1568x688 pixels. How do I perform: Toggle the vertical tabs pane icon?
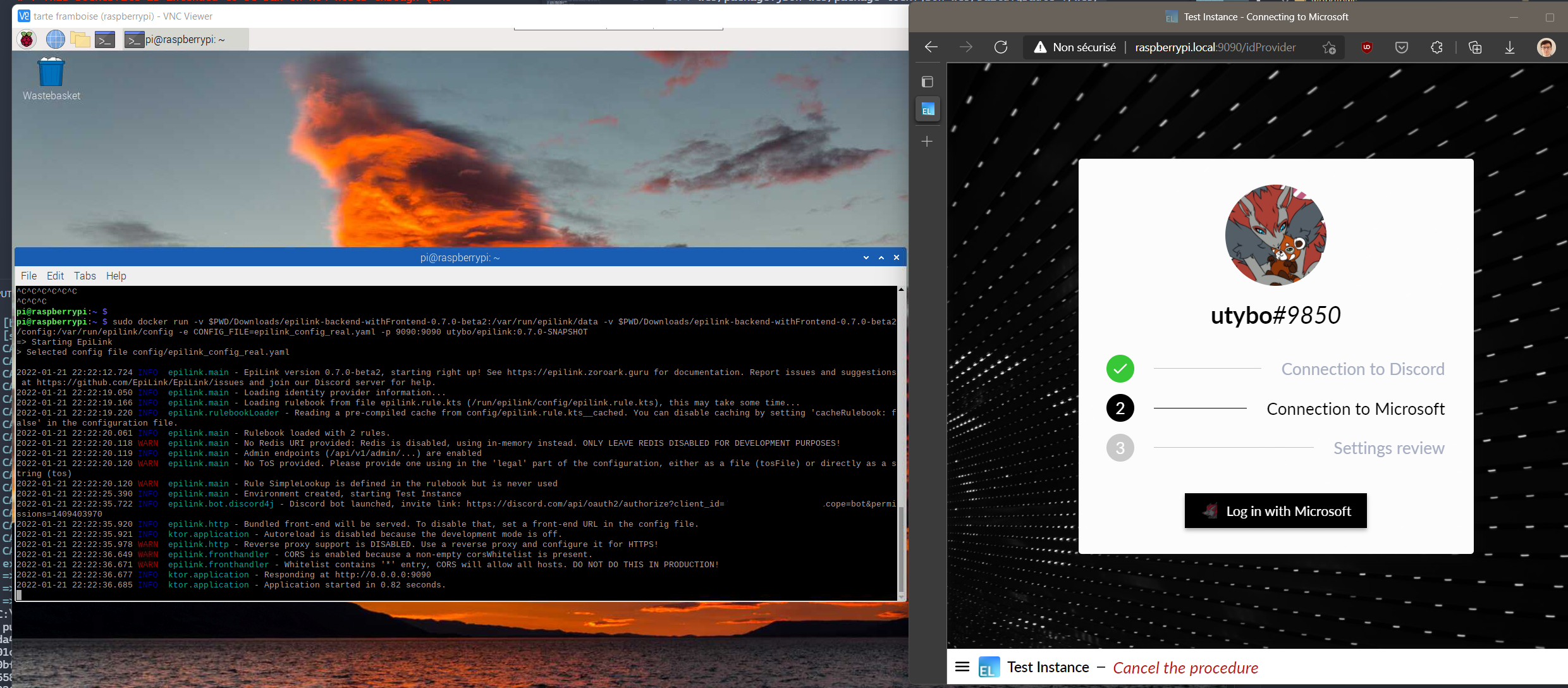point(928,82)
